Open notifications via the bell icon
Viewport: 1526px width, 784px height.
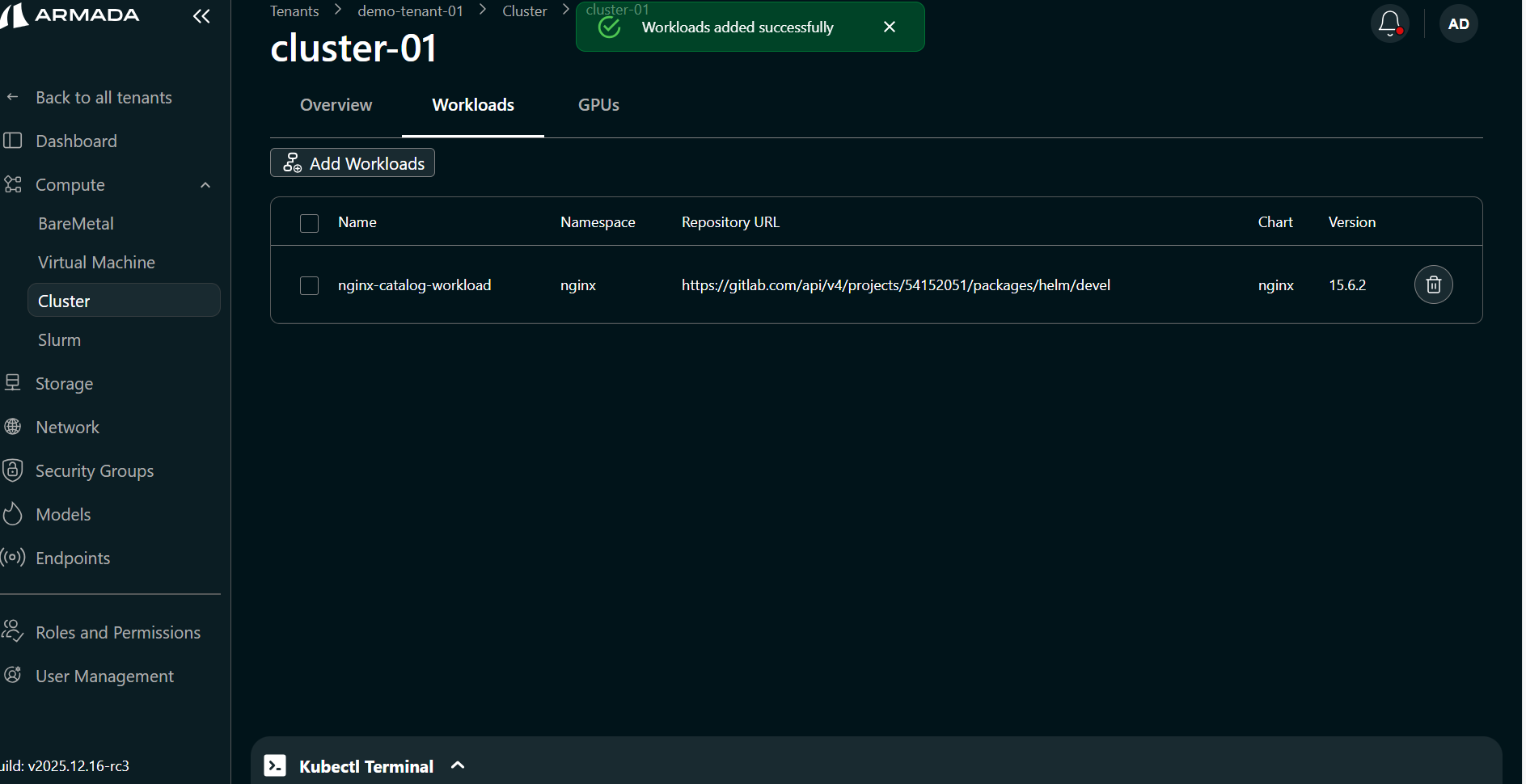pyautogui.click(x=1389, y=23)
